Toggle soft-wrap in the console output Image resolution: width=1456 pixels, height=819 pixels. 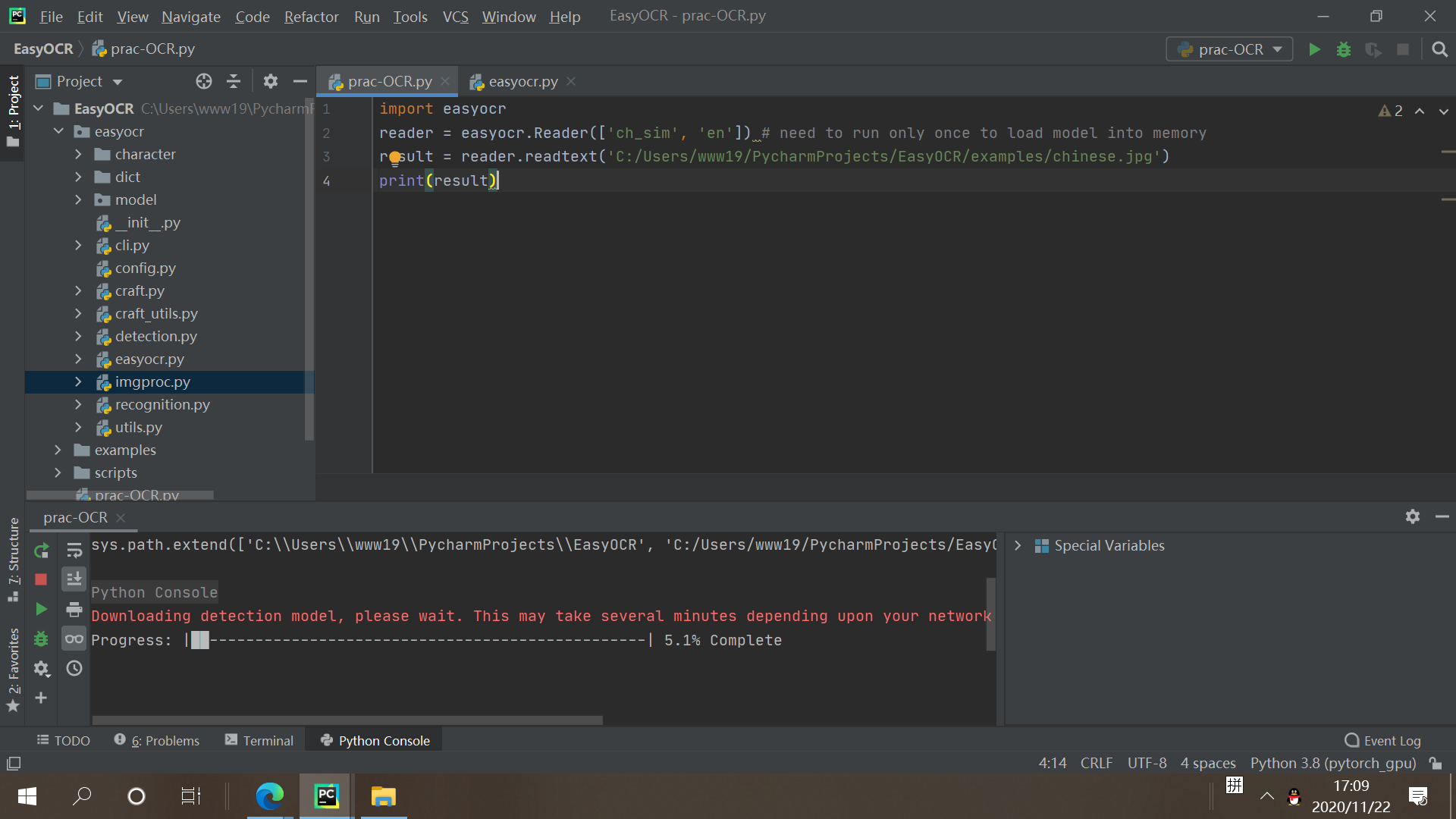point(74,551)
